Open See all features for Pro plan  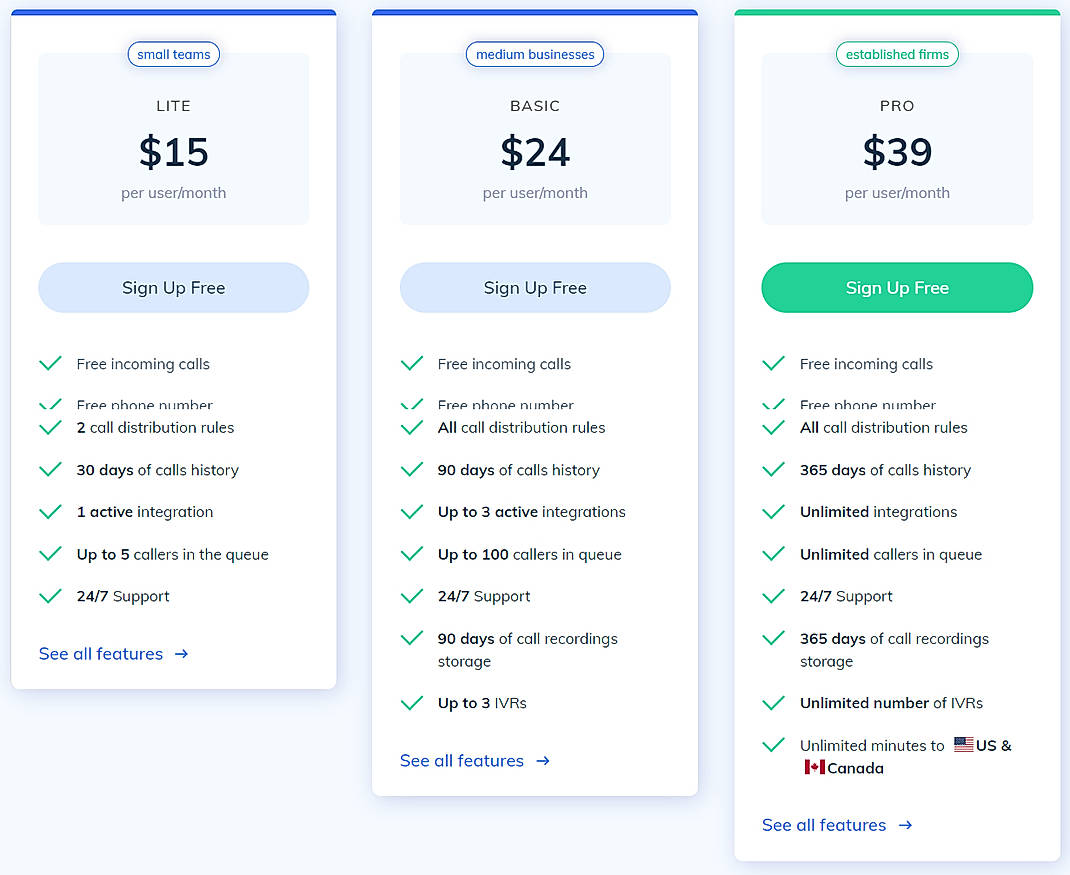click(824, 825)
